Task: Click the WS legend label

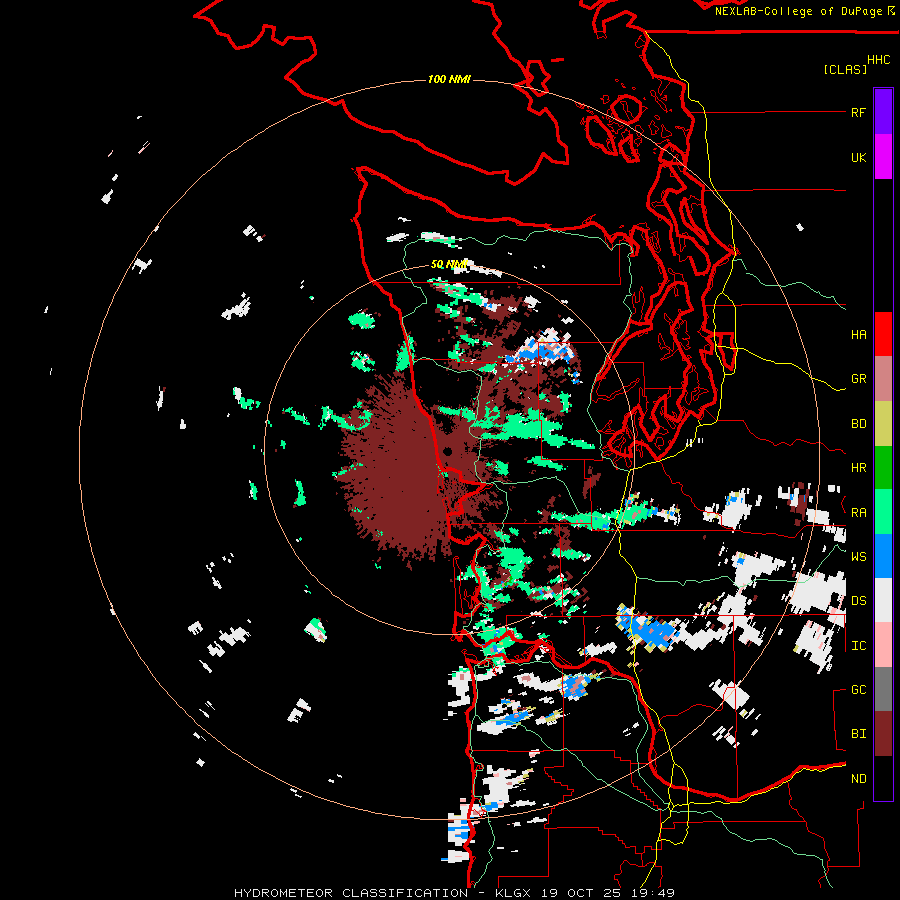Action: [x=858, y=556]
